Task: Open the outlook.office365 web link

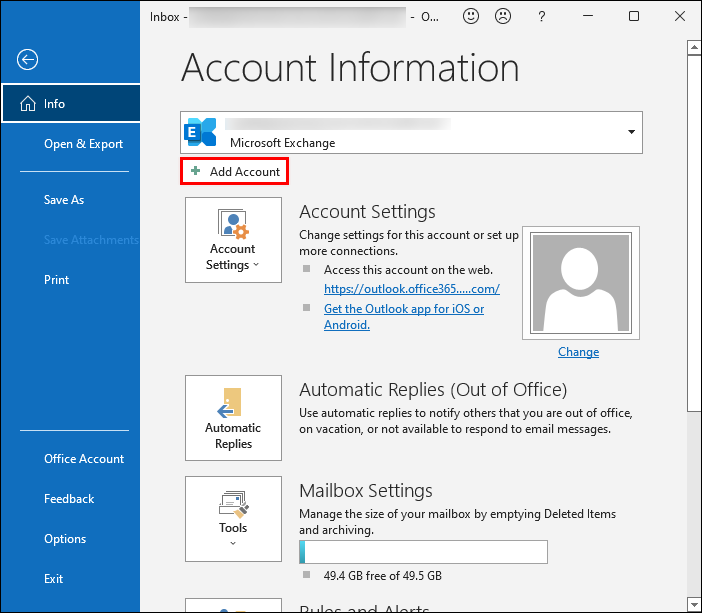Action: pyautogui.click(x=411, y=289)
